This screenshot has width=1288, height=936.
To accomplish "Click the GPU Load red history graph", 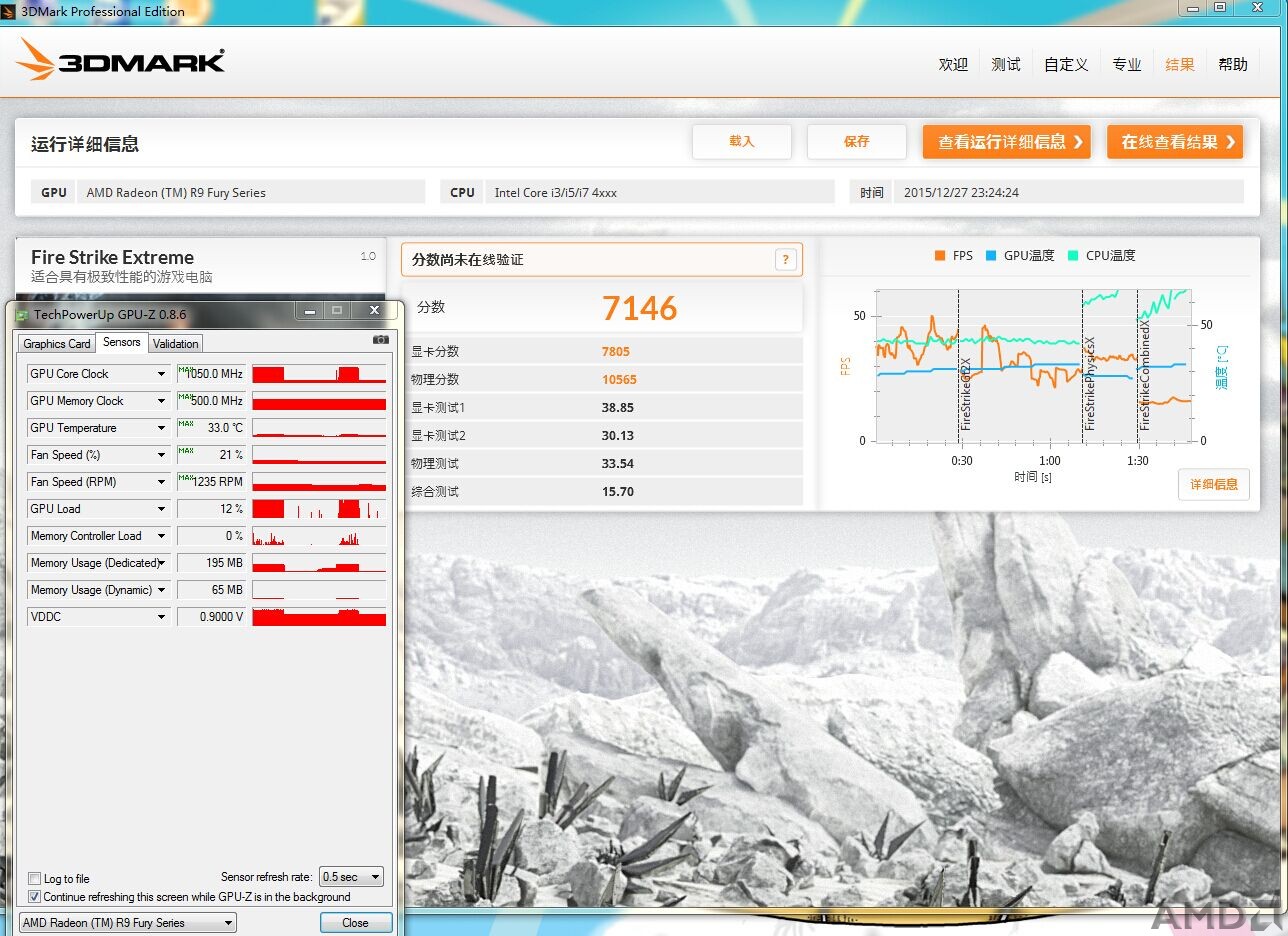I will (319, 509).
